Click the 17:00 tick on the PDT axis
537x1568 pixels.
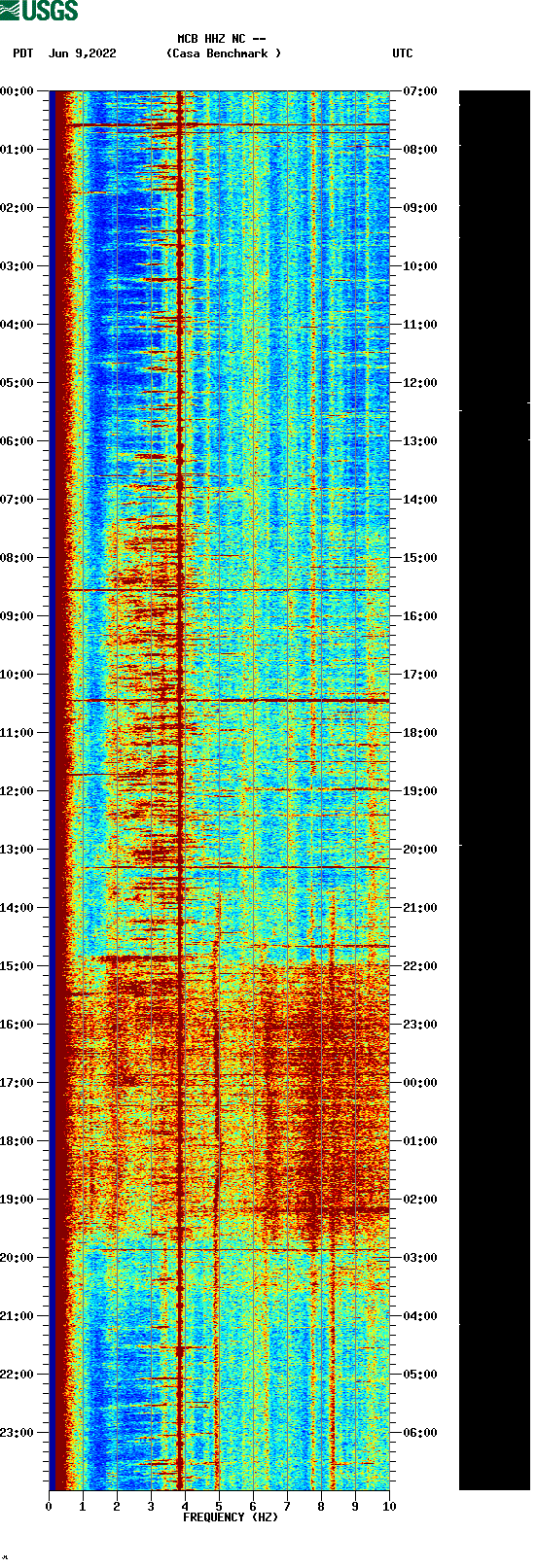point(18,1082)
